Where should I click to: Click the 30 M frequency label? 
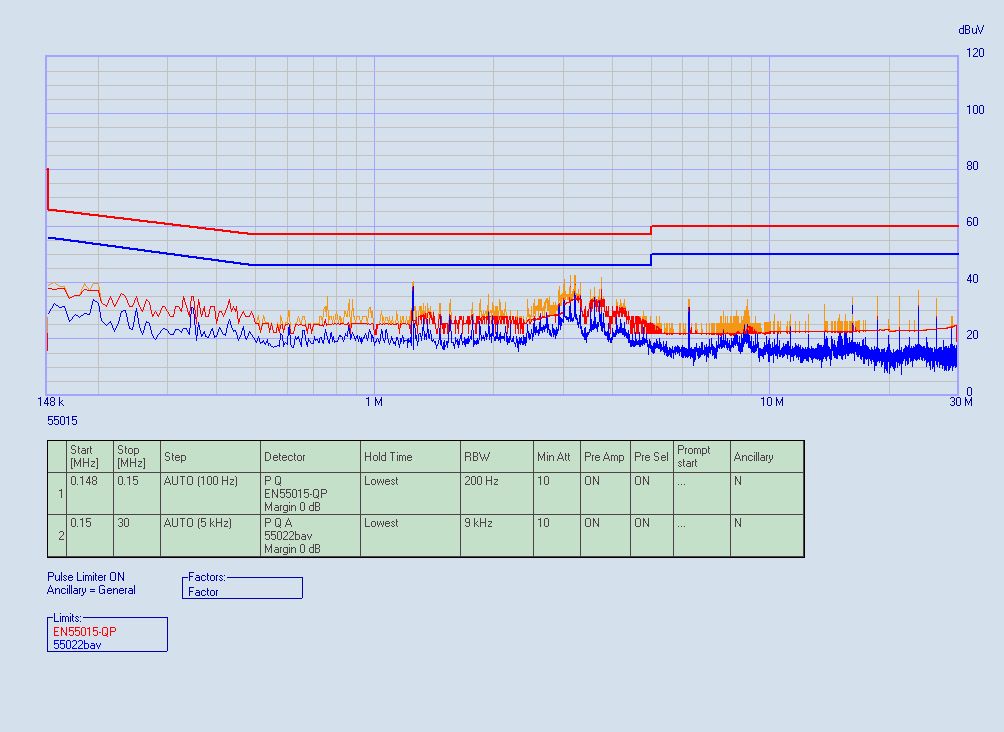(960, 402)
